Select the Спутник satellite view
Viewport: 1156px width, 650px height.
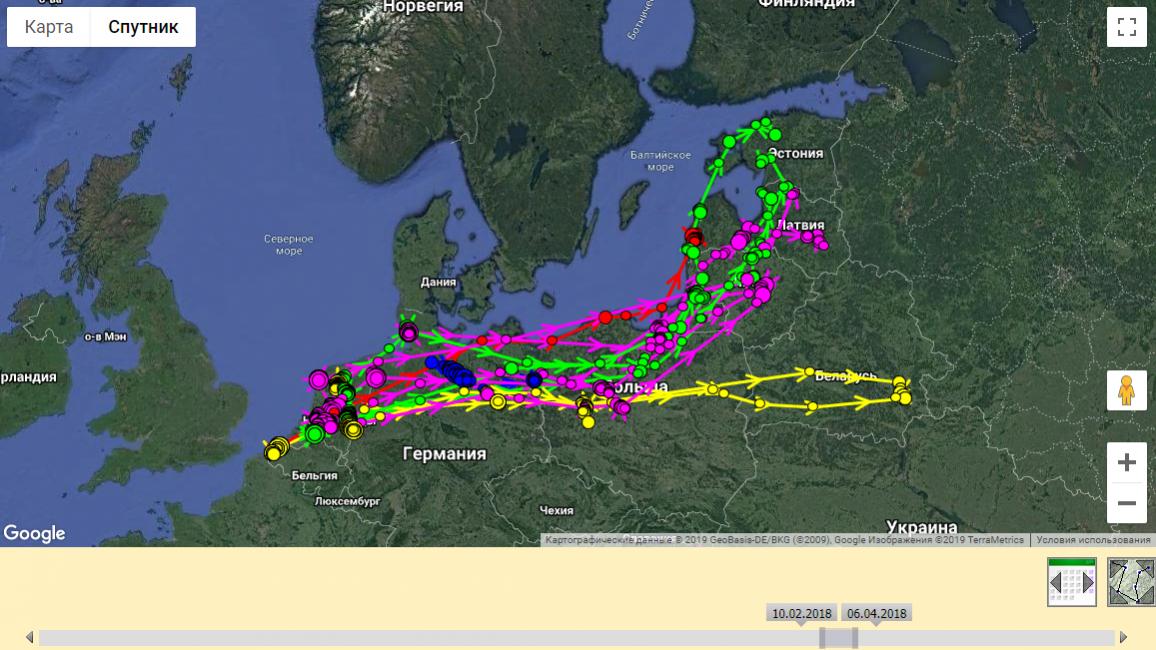pos(143,27)
